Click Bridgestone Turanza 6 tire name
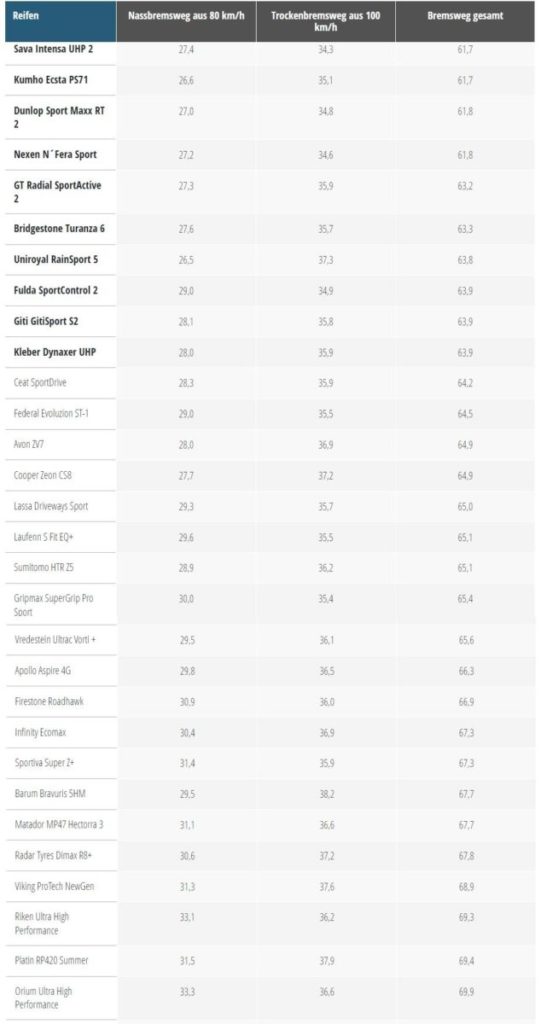 tap(59, 229)
